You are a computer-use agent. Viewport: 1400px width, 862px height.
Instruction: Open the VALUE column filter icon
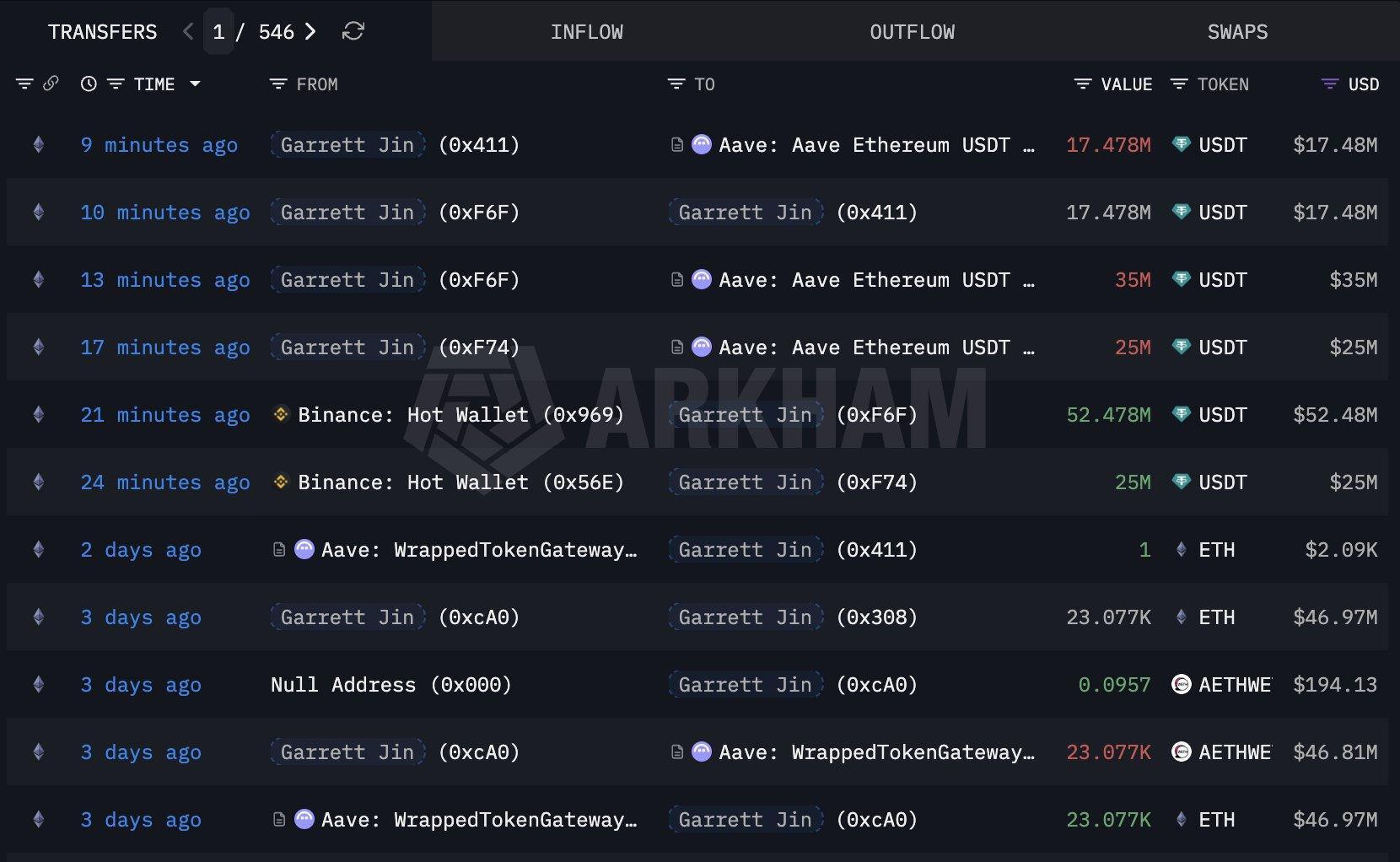click(1083, 84)
